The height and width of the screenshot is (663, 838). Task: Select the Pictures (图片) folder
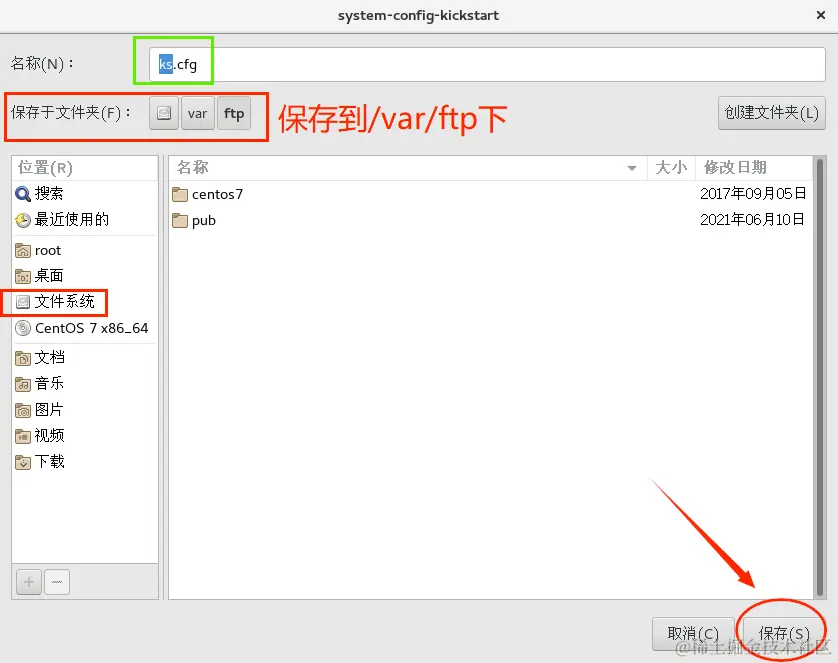pos(84,410)
